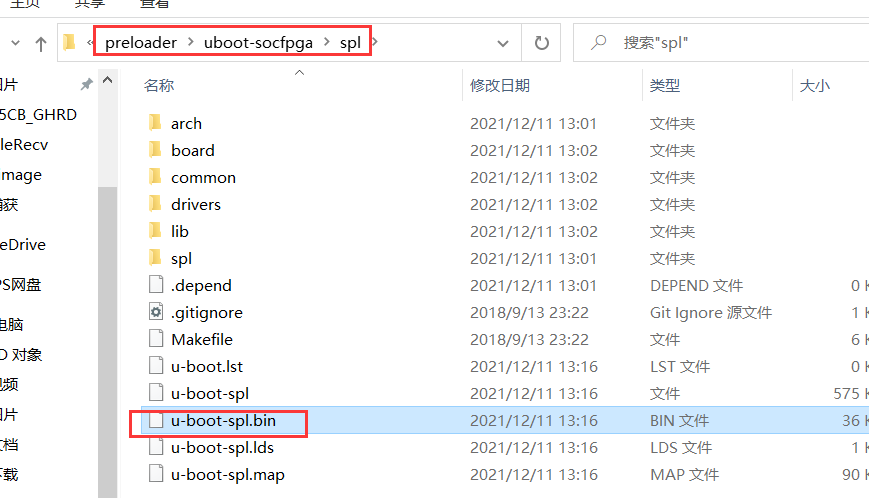The height and width of the screenshot is (498, 869).
Task: Click the Makefile file icon
Action: [156, 338]
